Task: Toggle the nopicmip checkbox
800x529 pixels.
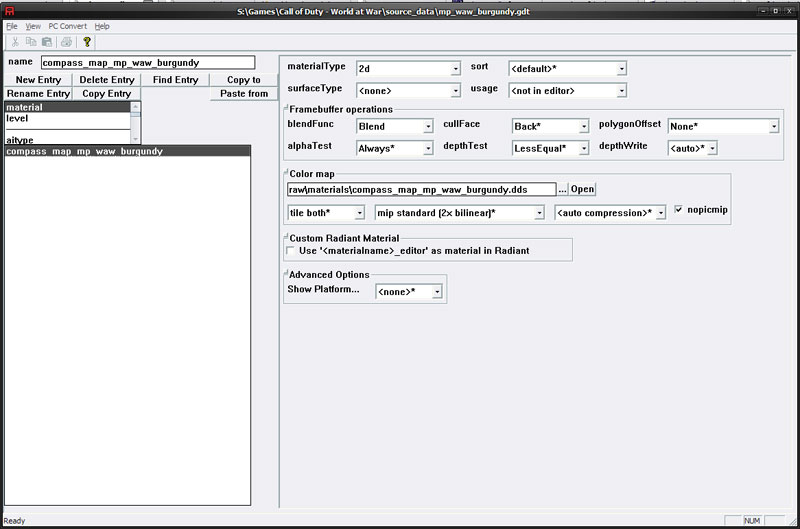Action: tap(679, 209)
